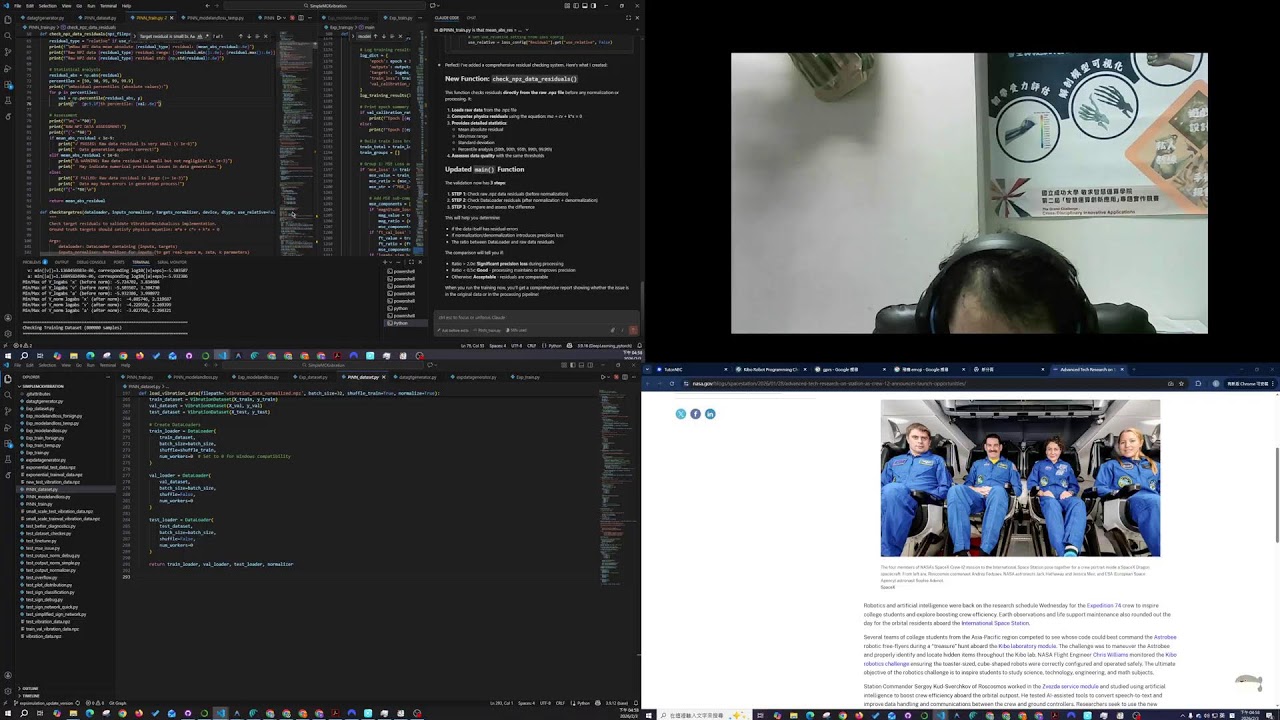
Task: Toggle Panel in lower VS Code title bar
Action: coord(581,365)
